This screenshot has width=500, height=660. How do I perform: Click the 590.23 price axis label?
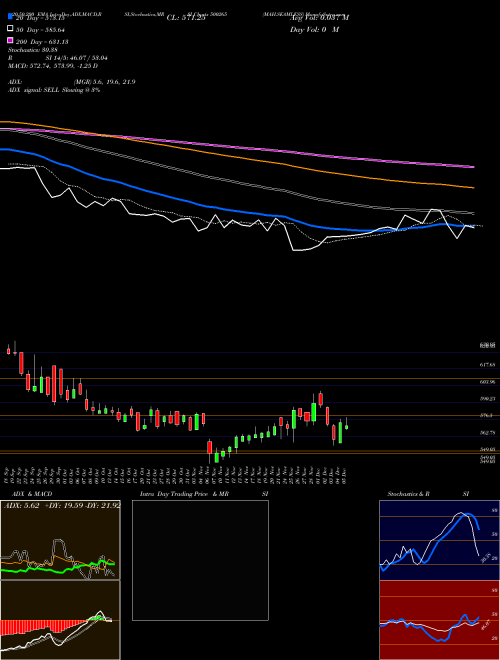click(487, 398)
